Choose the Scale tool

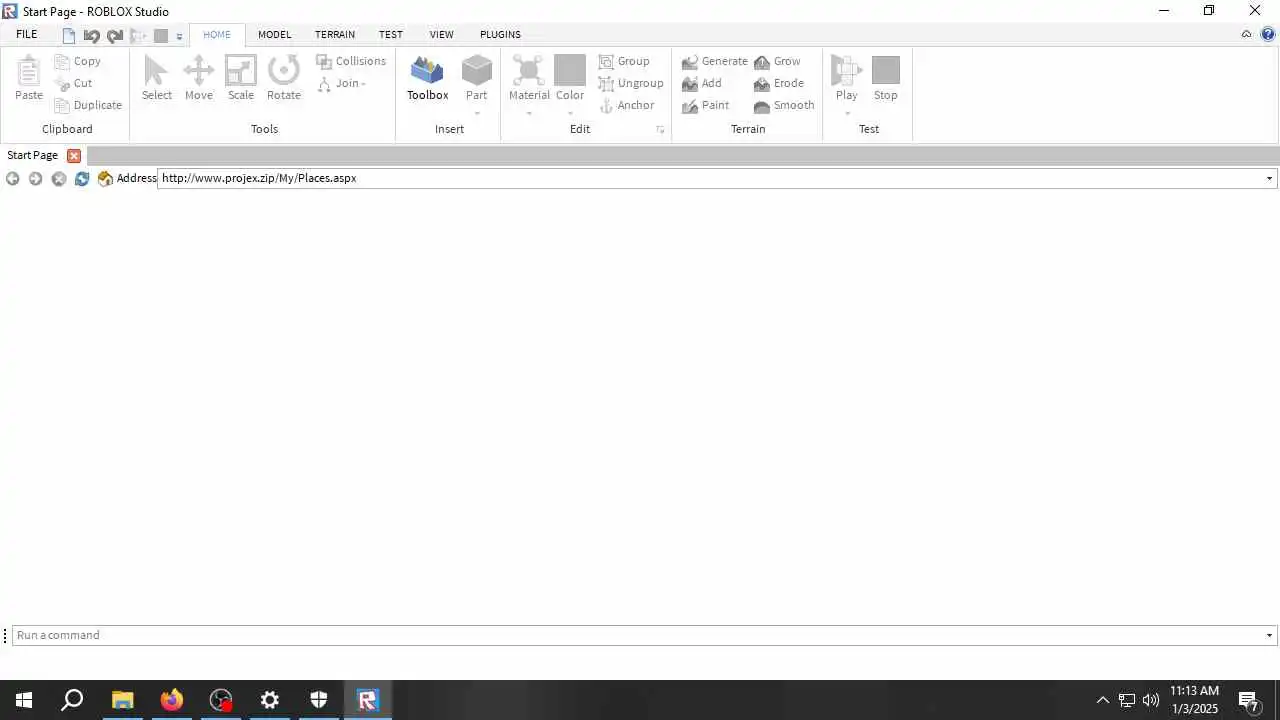[241, 78]
